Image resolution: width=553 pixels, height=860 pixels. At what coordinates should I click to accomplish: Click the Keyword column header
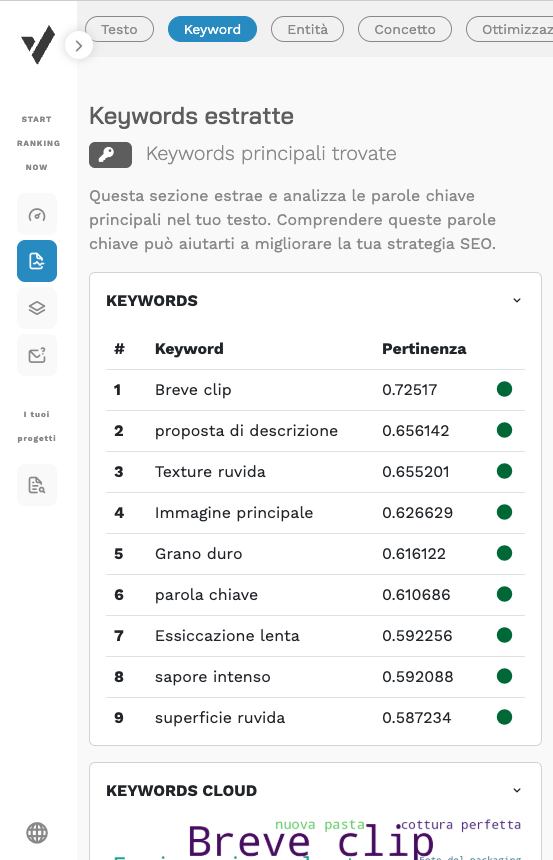pos(189,349)
